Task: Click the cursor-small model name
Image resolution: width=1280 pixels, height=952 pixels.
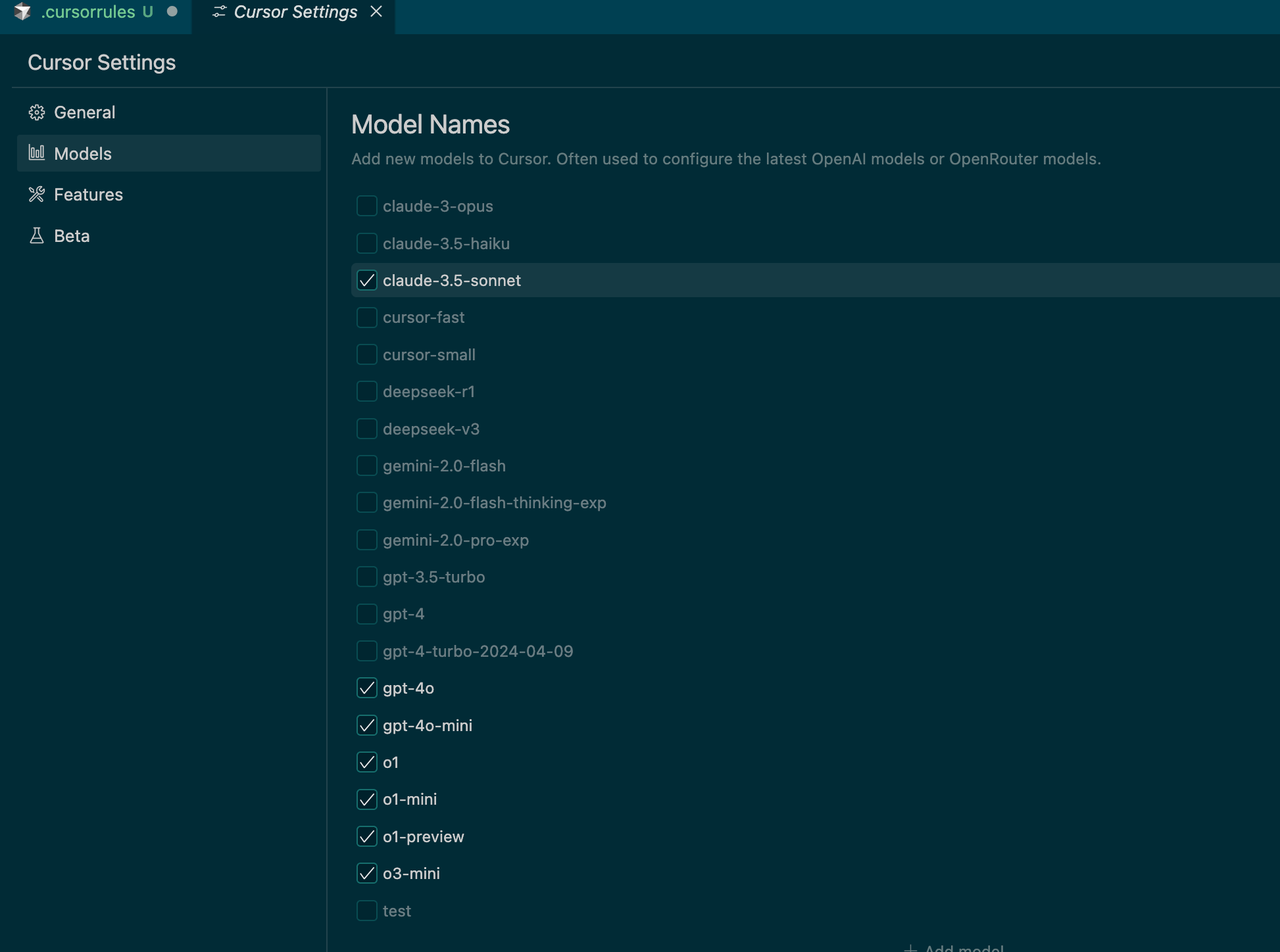Action: [x=429, y=354]
